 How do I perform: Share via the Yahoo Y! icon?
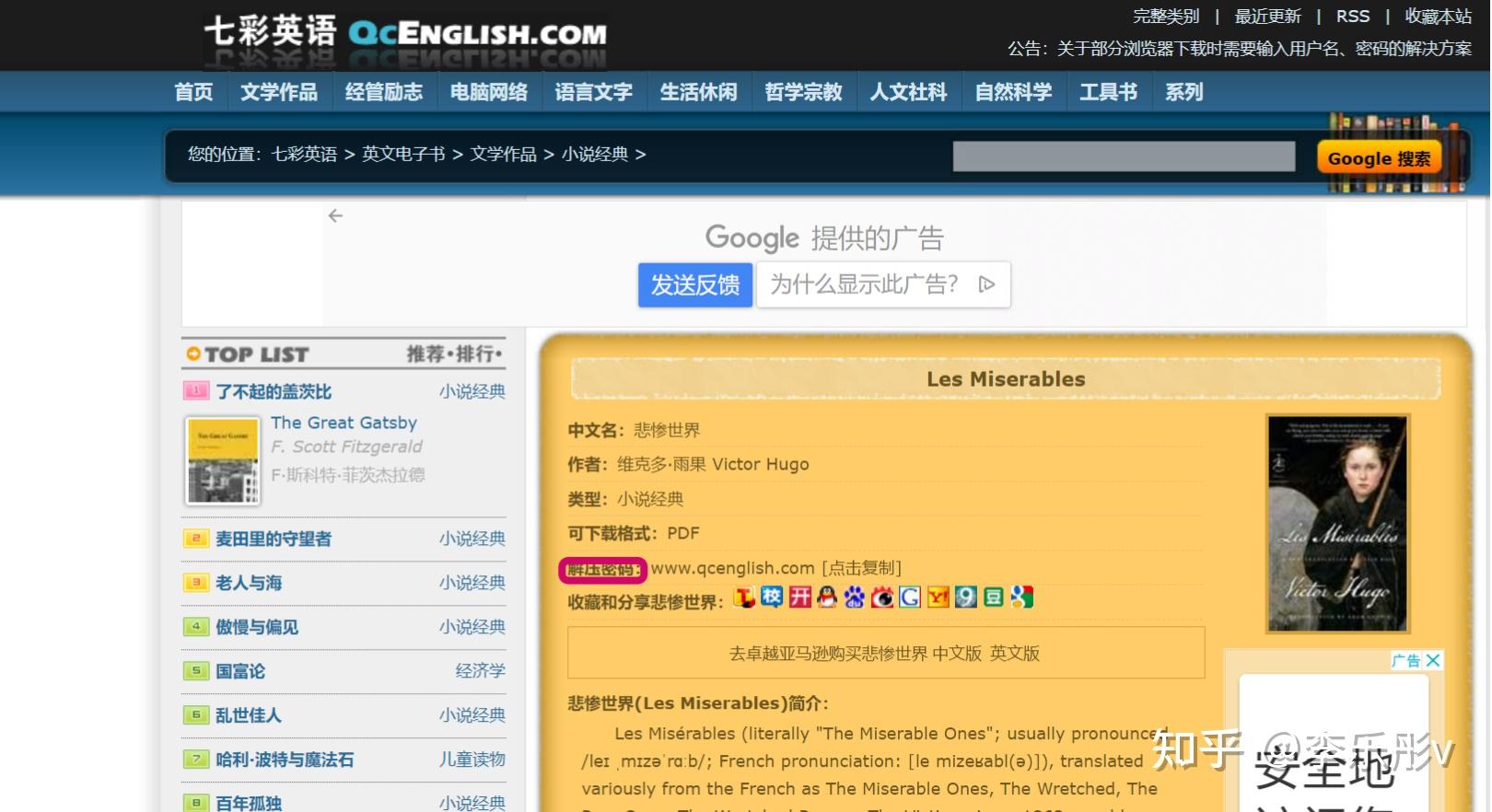point(938,597)
